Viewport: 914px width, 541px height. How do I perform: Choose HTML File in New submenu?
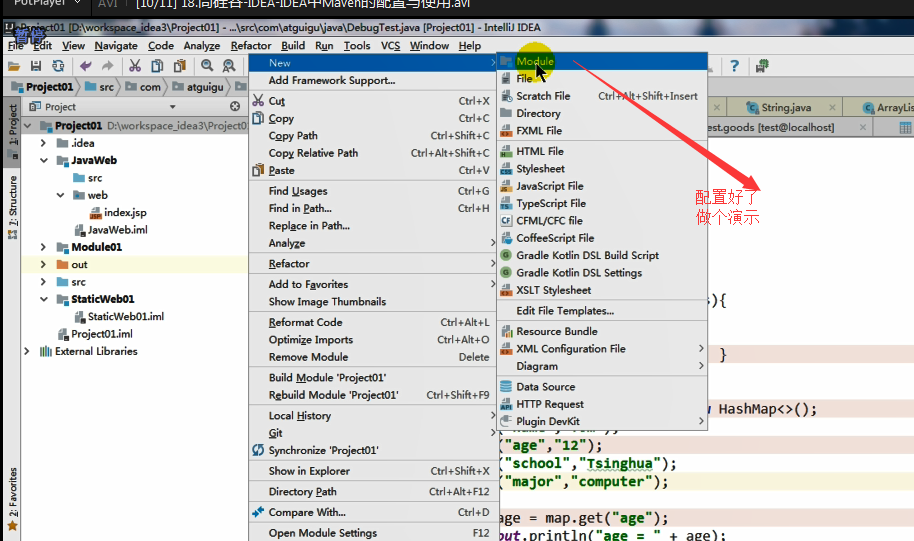[x=602, y=151]
